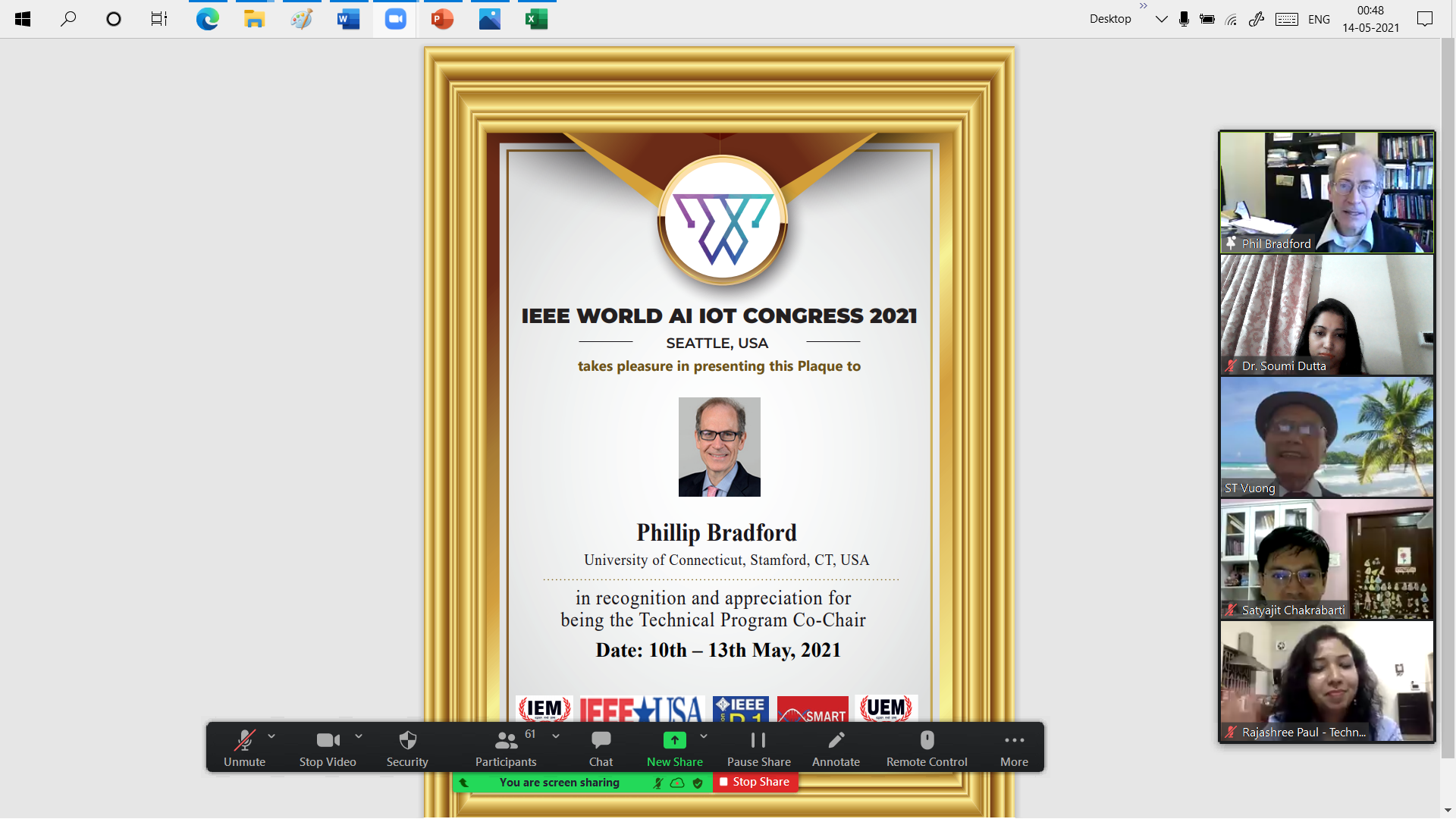The height and width of the screenshot is (819, 1456).
Task: Unmute the microphone in Zoom toolbar
Action: coord(244,748)
